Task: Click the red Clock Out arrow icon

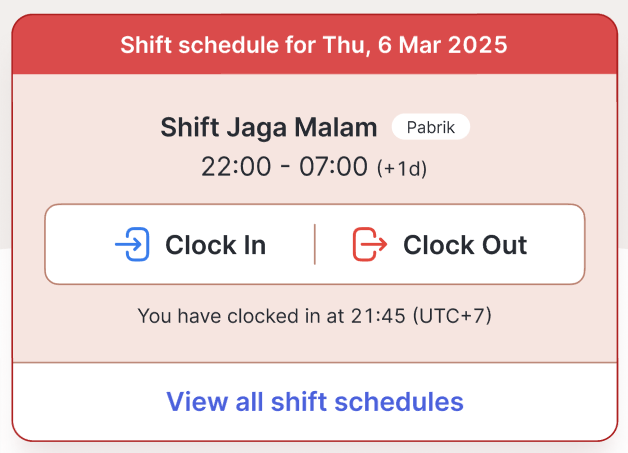Action: [369, 245]
